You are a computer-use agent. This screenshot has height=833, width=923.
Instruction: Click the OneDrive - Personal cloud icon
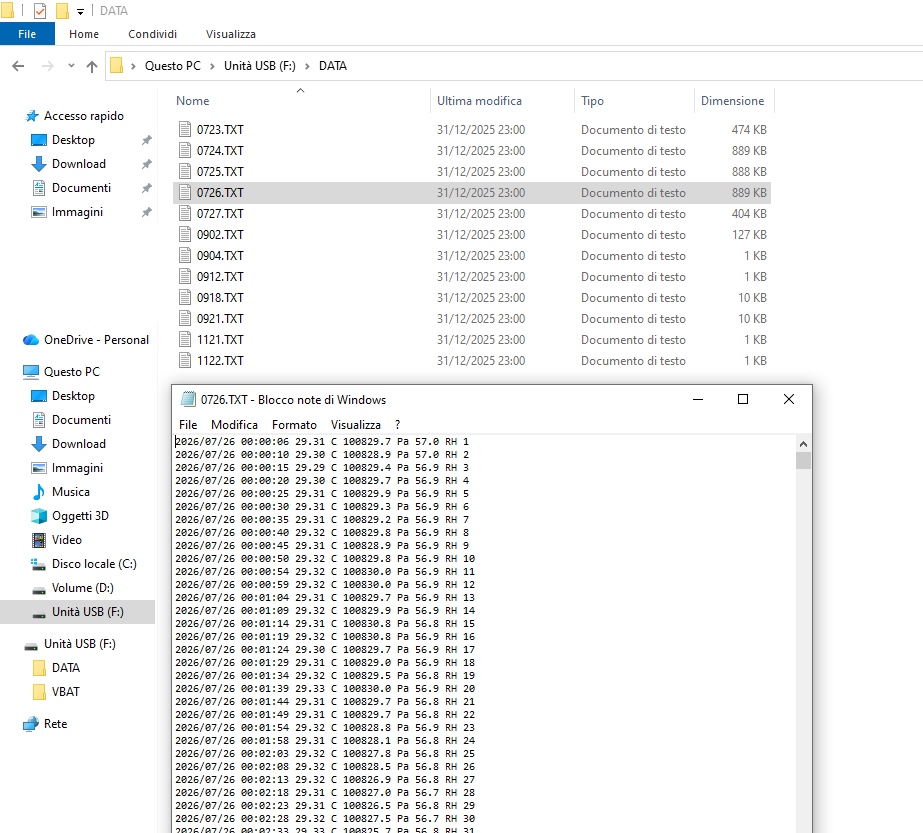(x=31, y=340)
